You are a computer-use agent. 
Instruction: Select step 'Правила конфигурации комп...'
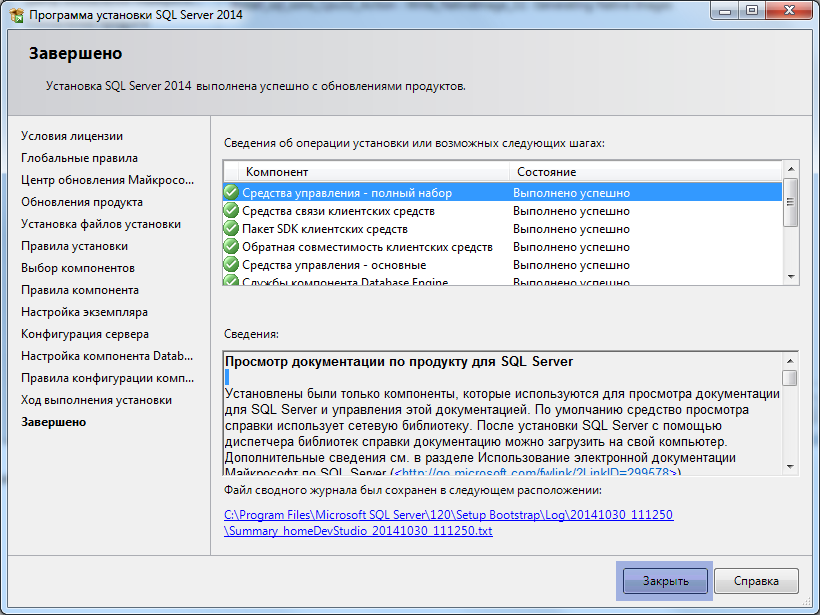[107, 378]
